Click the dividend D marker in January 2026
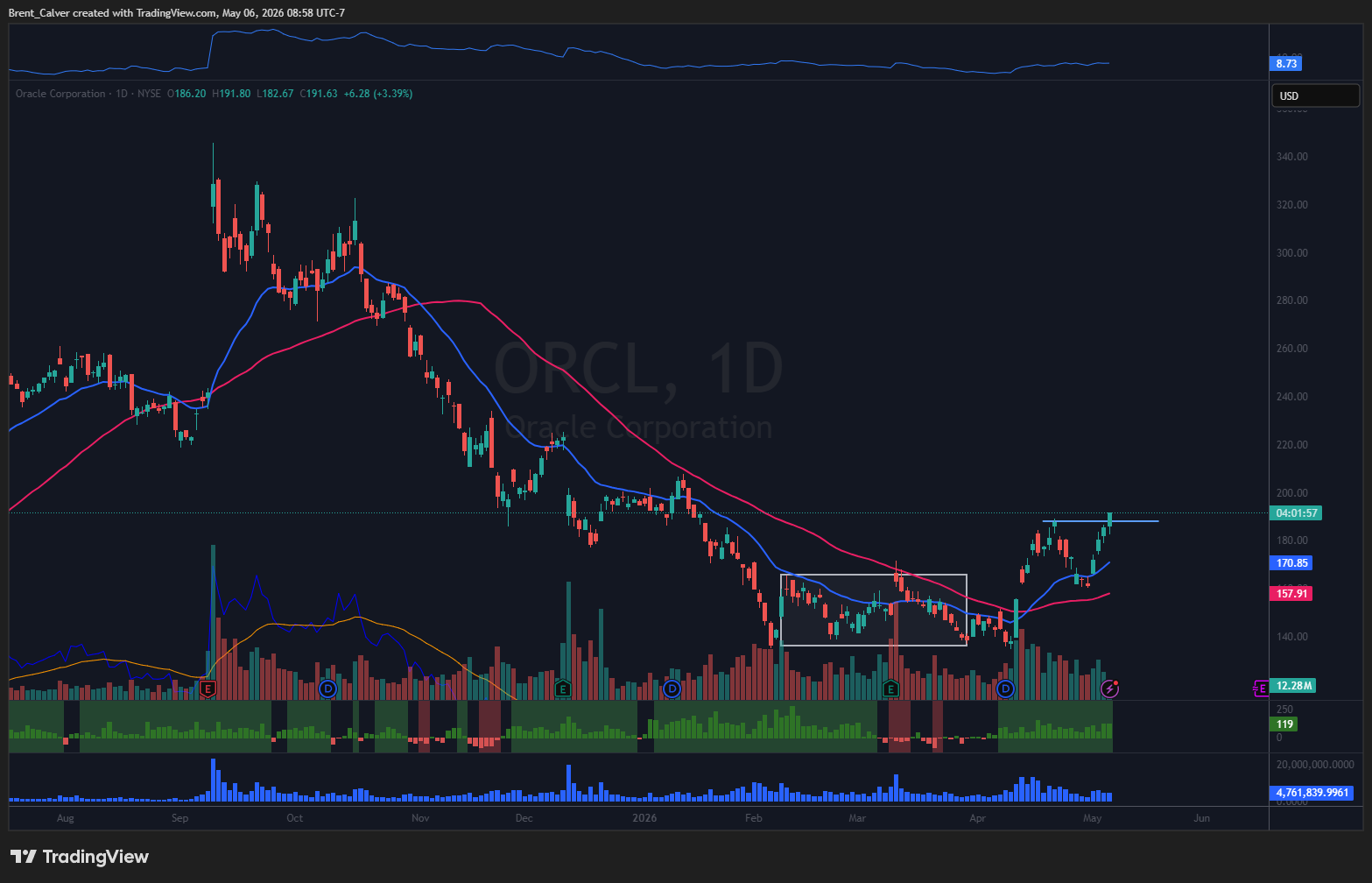Image resolution: width=1372 pixels, height=883 pixels. (672, 689)
